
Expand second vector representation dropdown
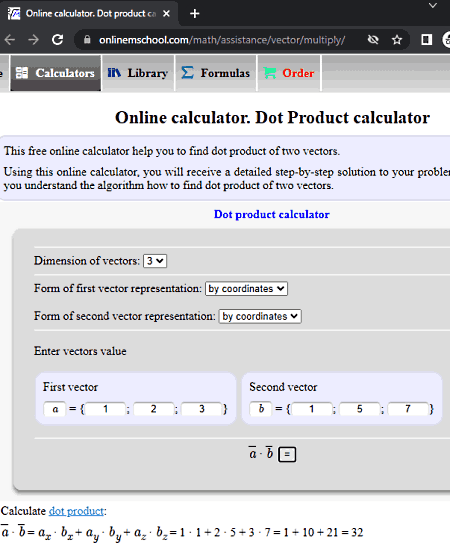pos(260,317)
